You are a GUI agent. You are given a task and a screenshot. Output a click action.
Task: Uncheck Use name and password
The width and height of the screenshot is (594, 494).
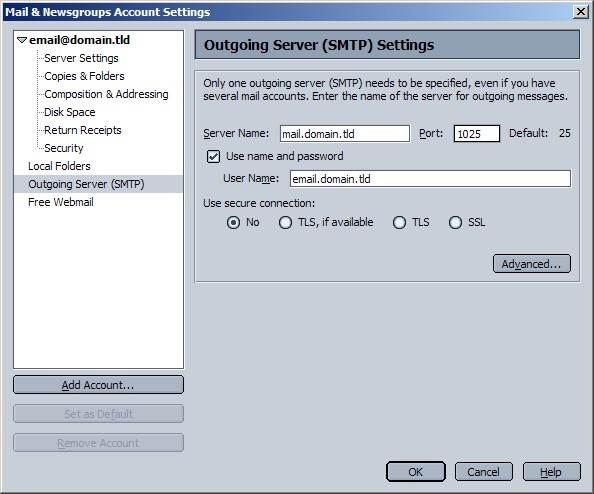(x=213, y=156)
